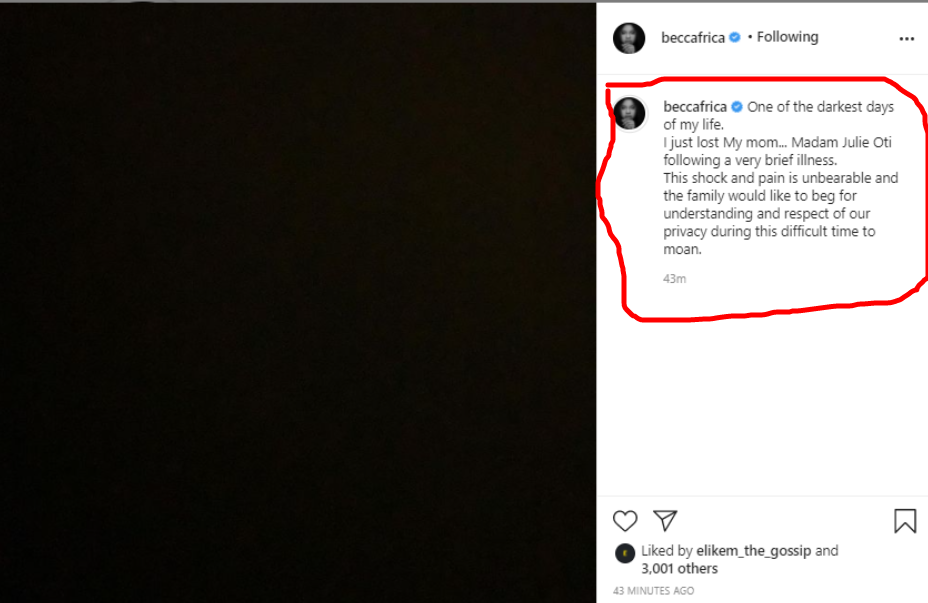View the 3,001 others likes list
Screen dimensions: 928x603
point(679,568)
